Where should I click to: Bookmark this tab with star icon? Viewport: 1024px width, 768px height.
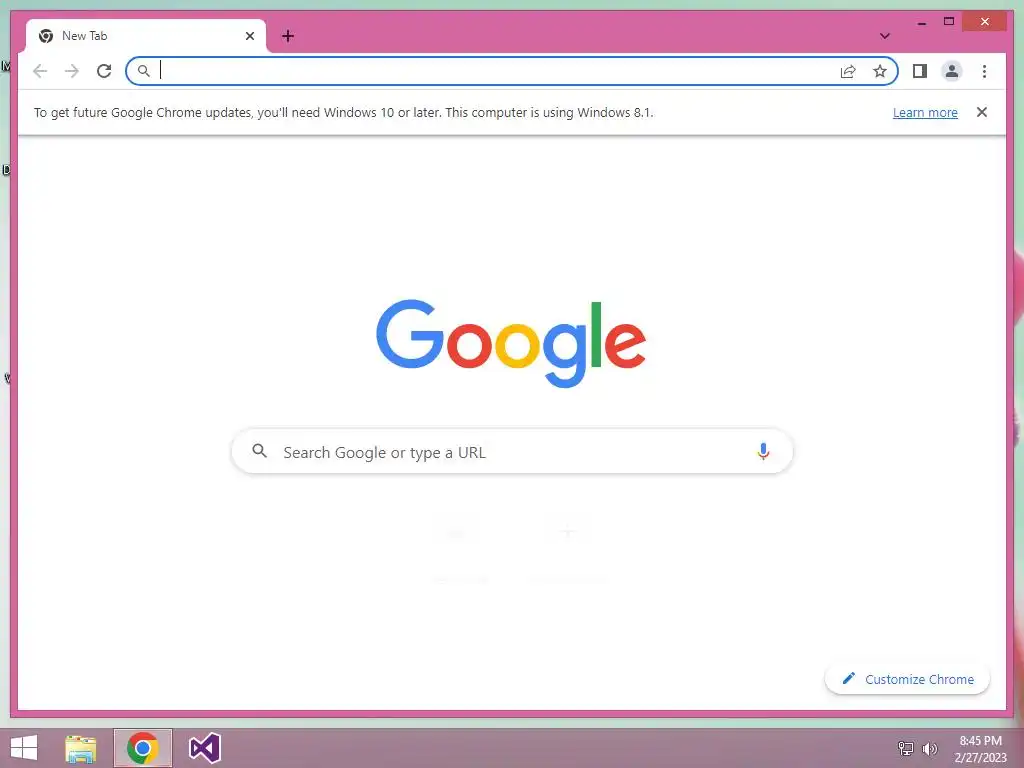coord(880,71)
